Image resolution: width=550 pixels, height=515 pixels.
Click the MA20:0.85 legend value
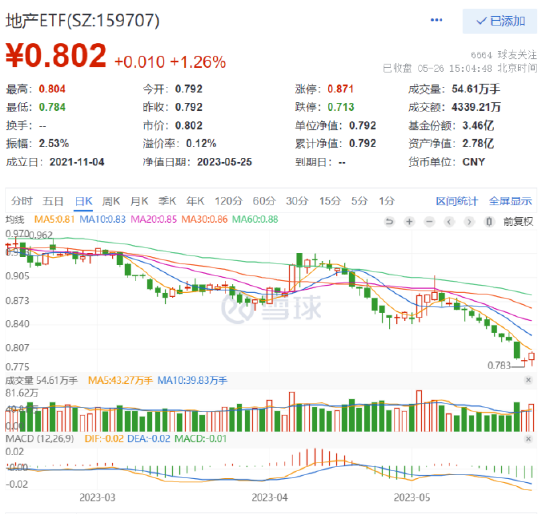coord(154,220)
